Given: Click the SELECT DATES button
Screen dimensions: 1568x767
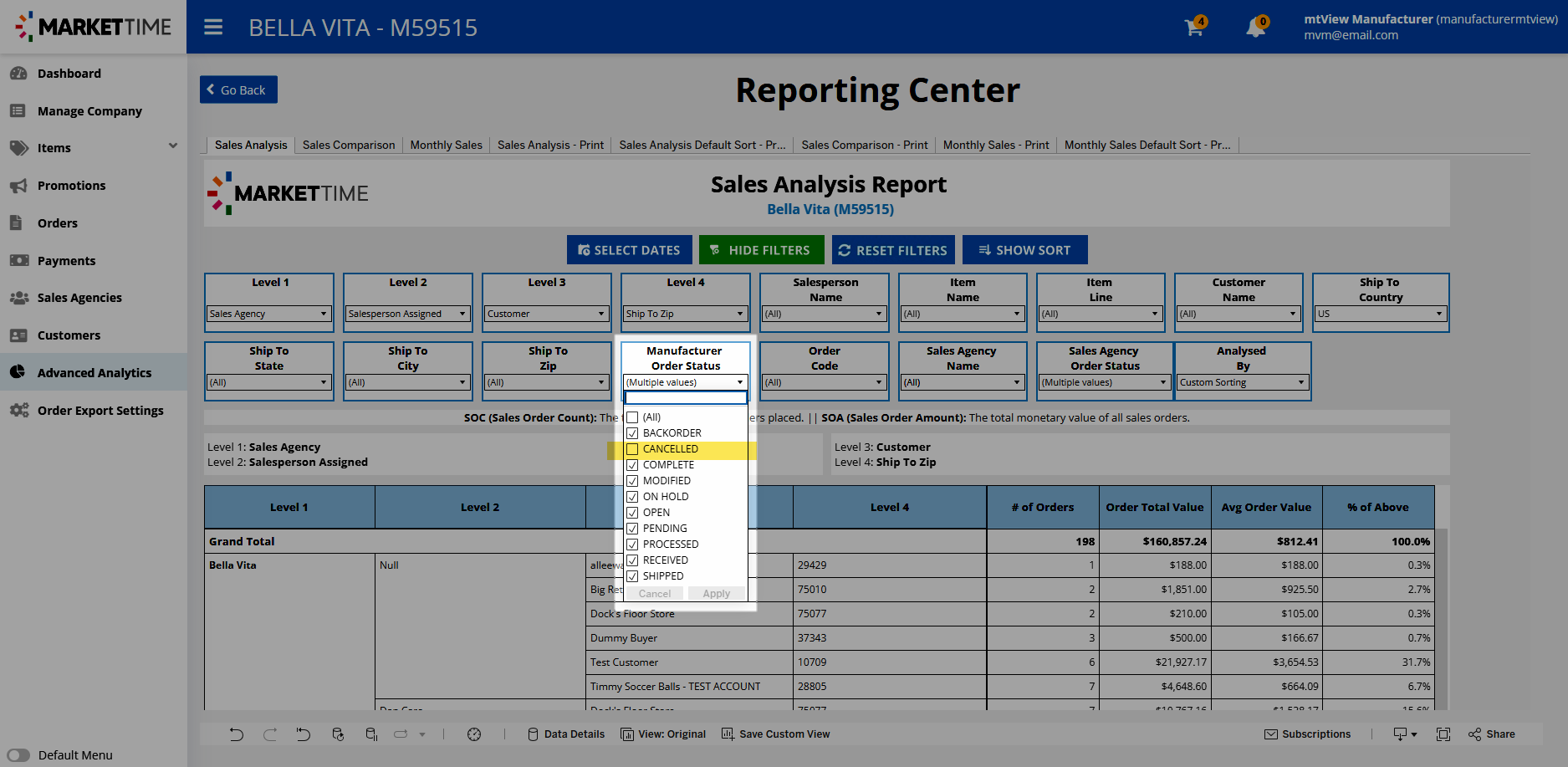Looking at the screenshot, I should (x=628, y=250).
